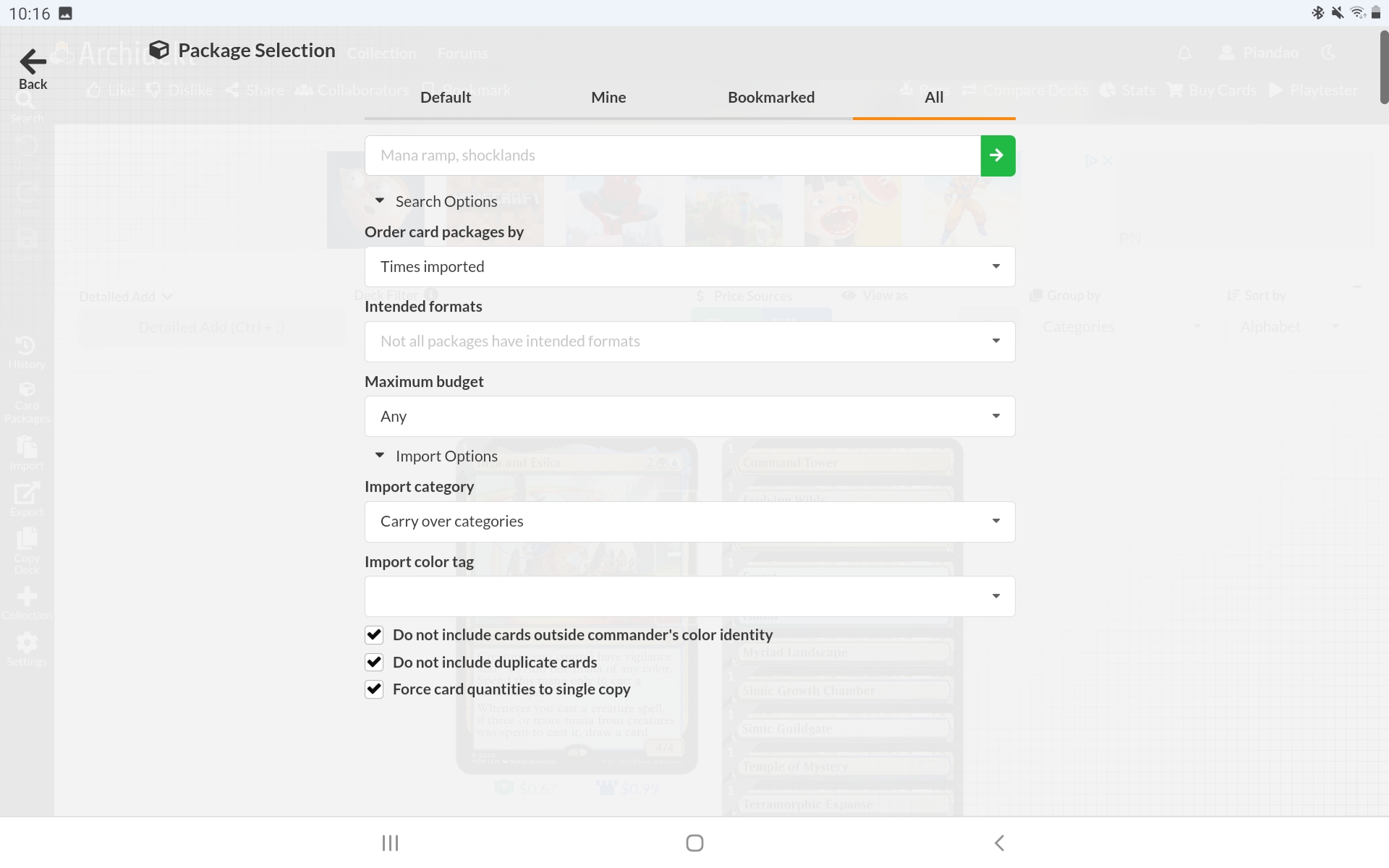Image resolution: width=1389 pixels, height=868 pixels.
Task: Open the Import color tag selector
Action: tap(689, 597)
